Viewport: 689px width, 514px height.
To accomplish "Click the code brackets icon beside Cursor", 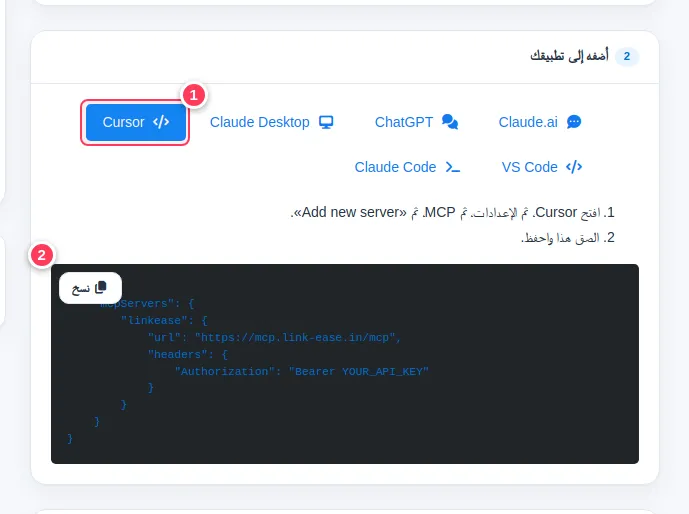I will 161,122.
